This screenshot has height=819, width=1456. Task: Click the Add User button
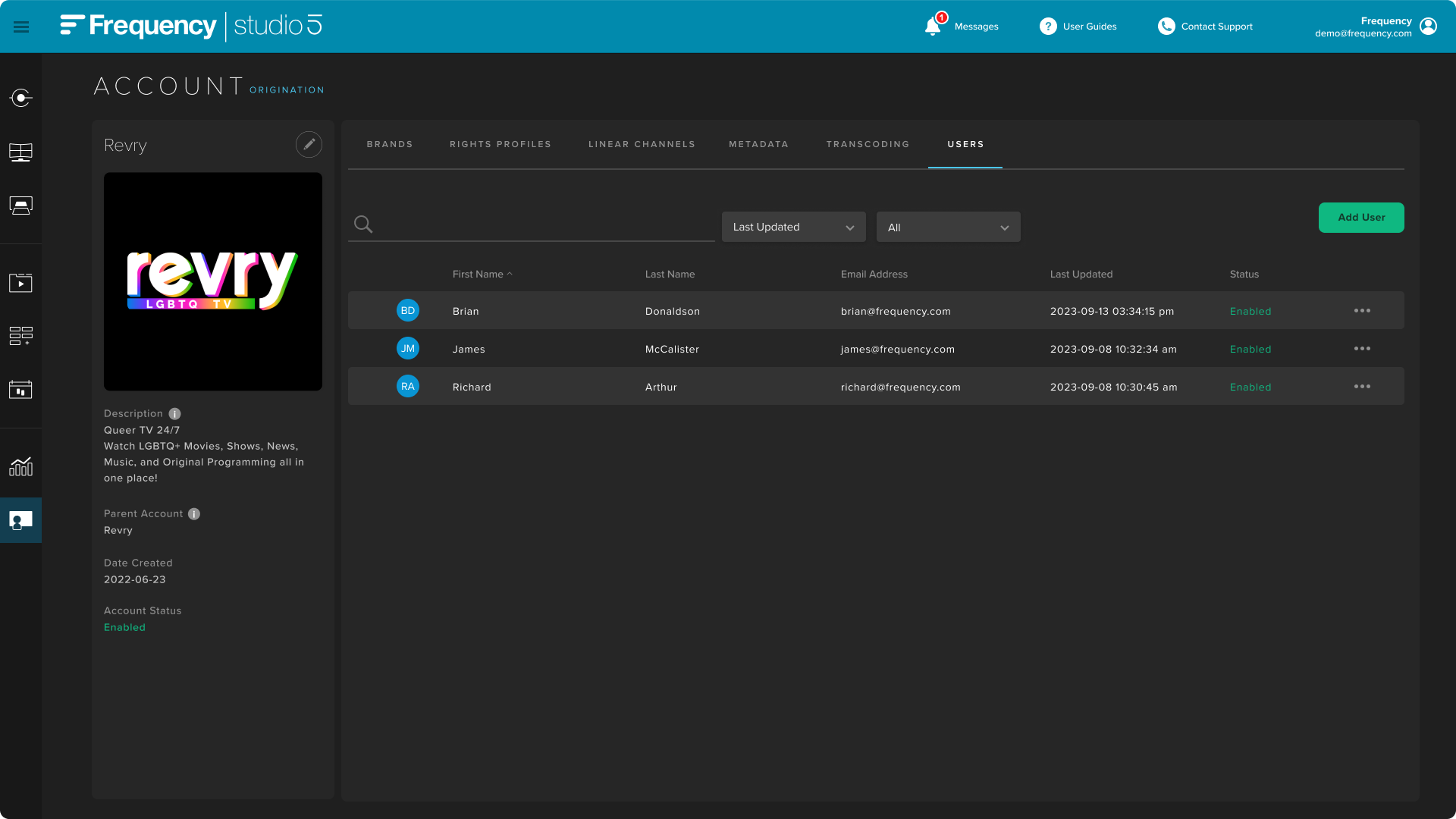pos(1361,218)
